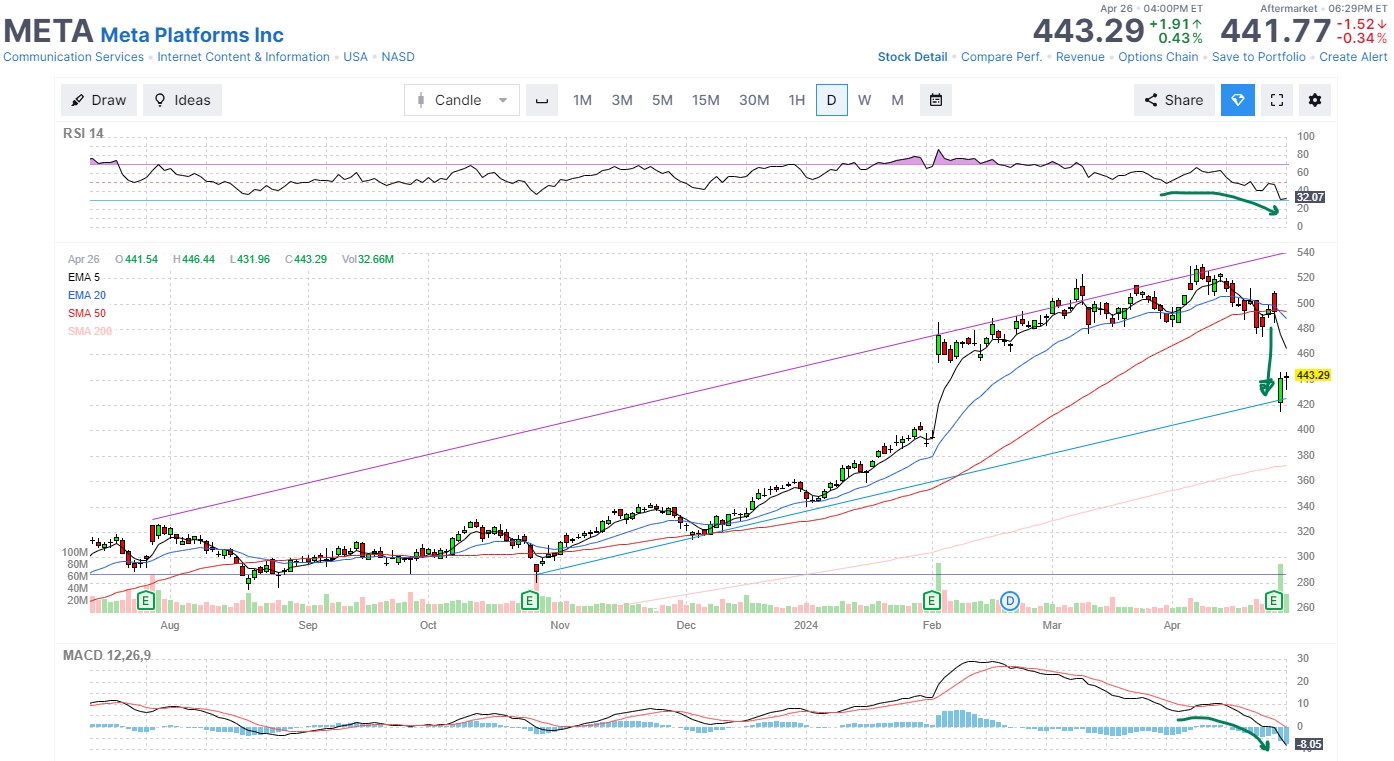Click Save to Portfolio link

pyautogui.click(x=1258, y=57)
